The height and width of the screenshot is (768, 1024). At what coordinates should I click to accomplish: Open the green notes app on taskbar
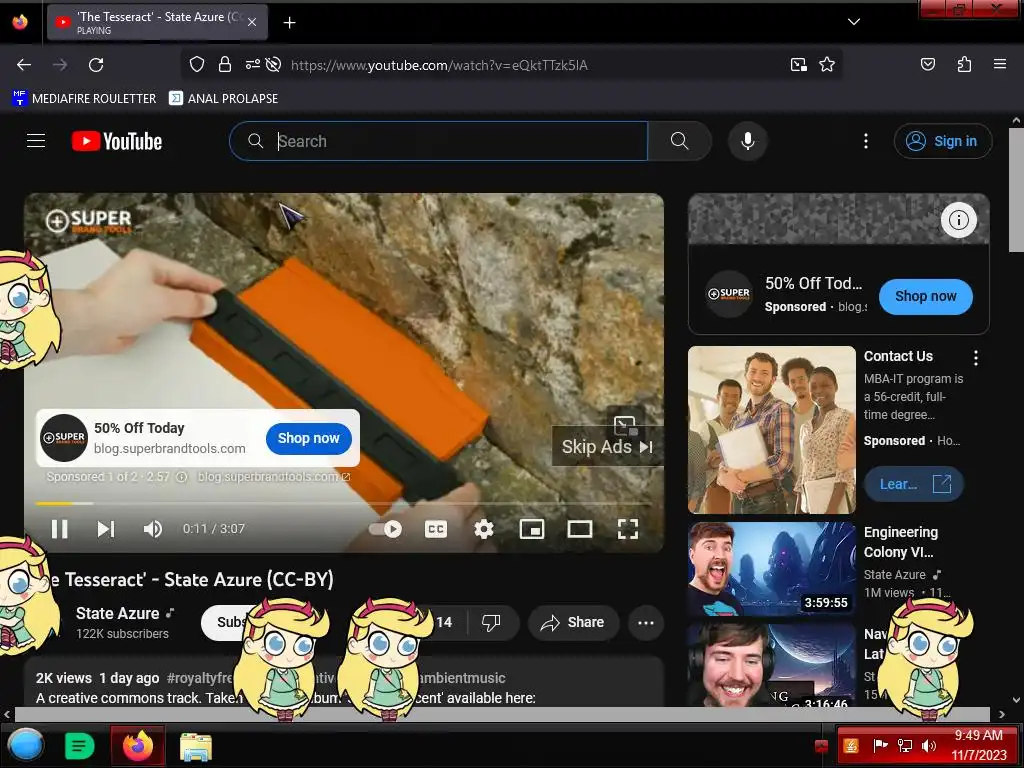coord(80,745)
